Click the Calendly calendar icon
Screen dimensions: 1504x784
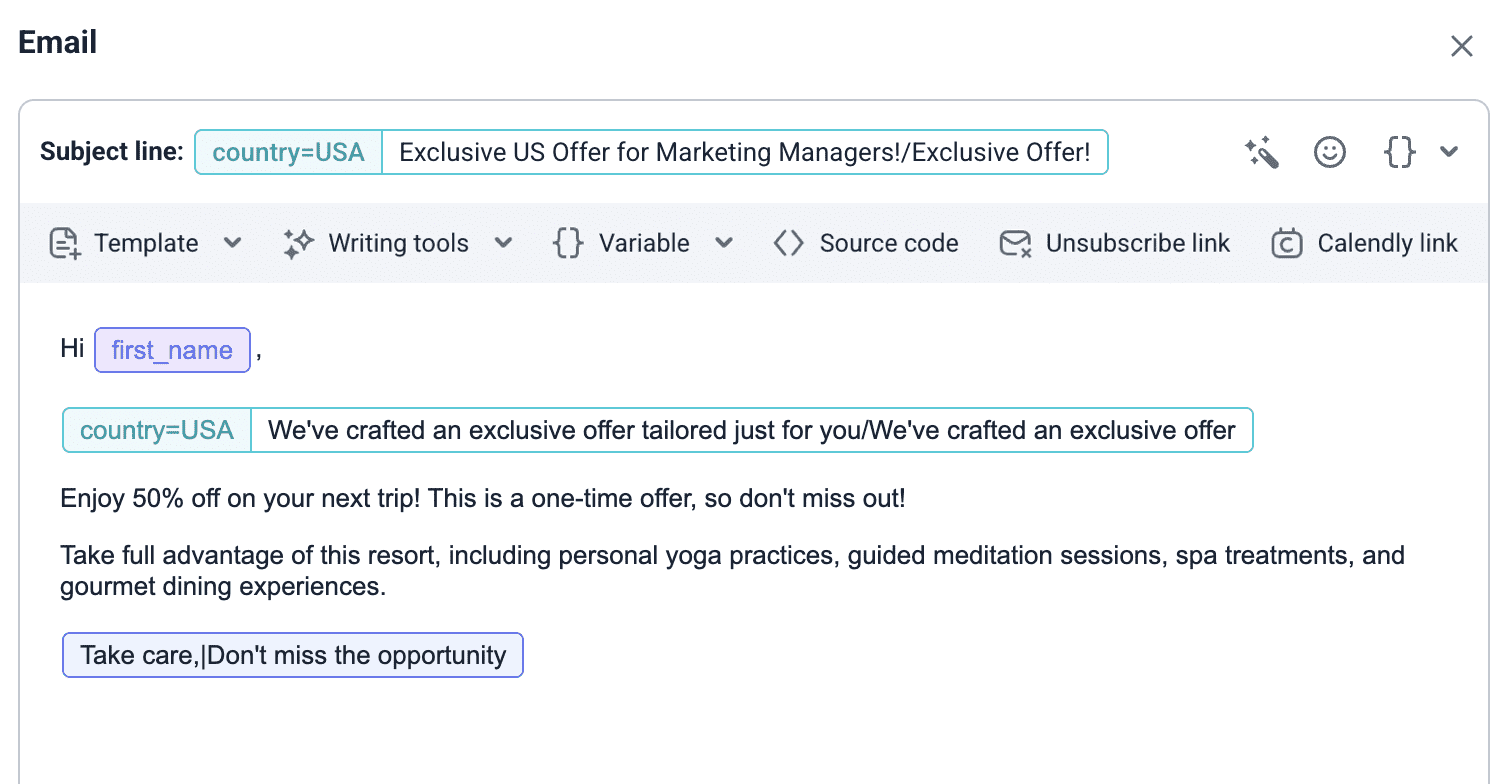[1287, 244]
